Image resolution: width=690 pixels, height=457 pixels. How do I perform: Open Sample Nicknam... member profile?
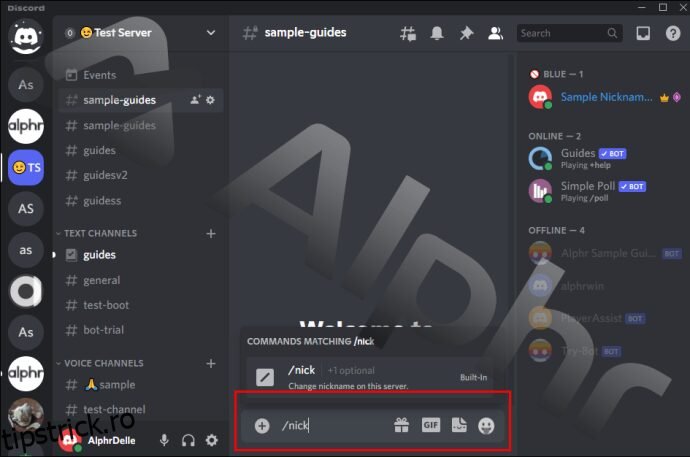pyautogui.click(x=604, y=97)
